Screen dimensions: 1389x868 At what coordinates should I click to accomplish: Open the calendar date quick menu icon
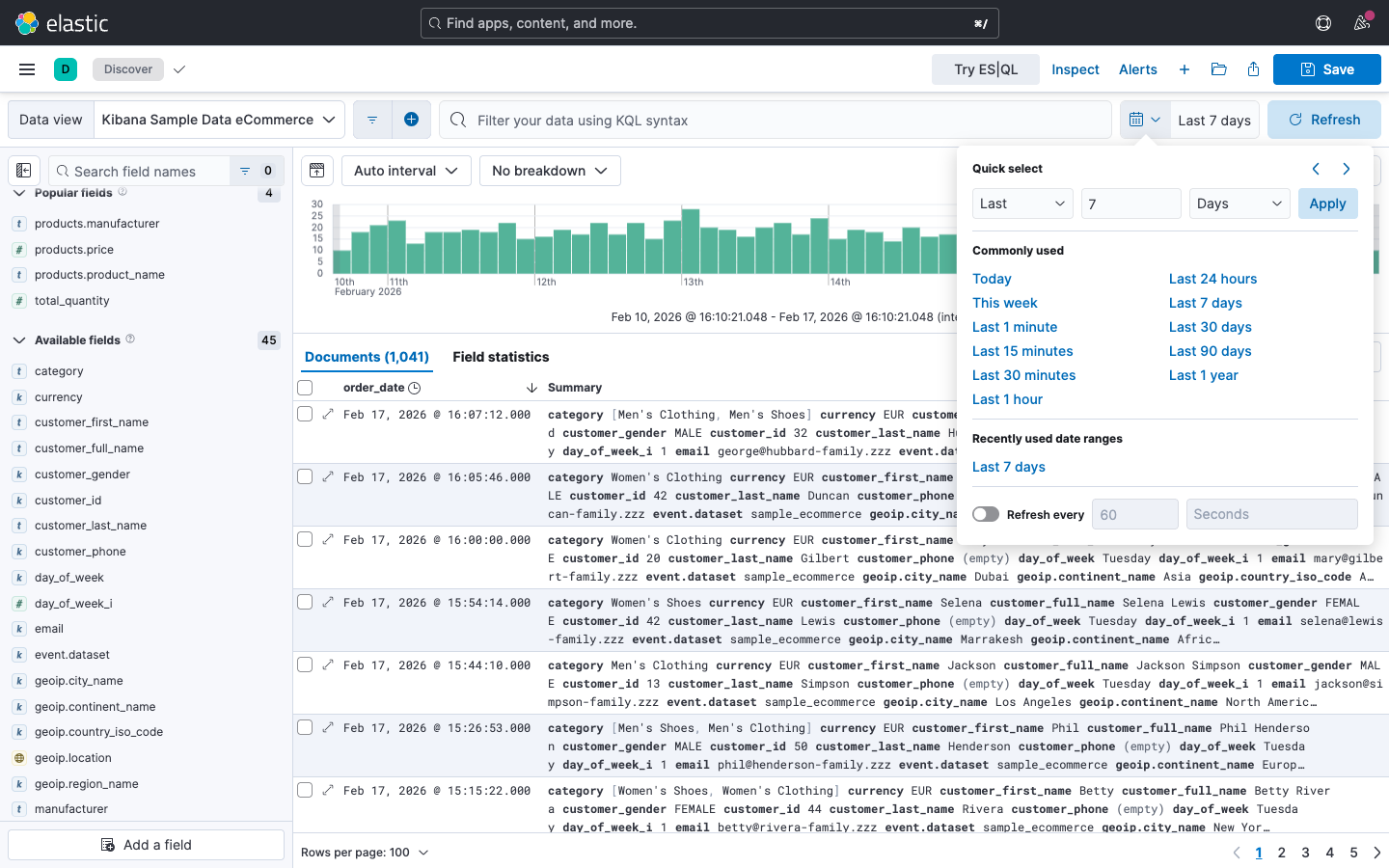[x=1145, y=120]
